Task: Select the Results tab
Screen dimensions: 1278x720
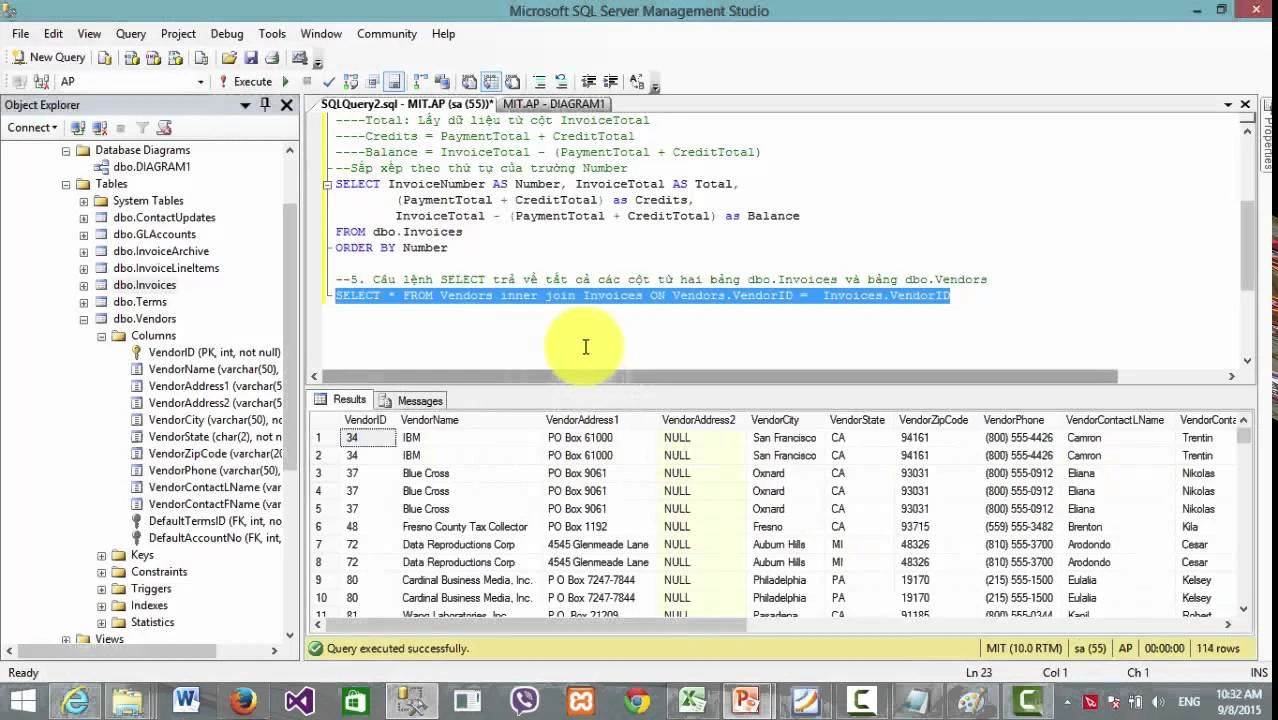Action: [x=342, y=400]
